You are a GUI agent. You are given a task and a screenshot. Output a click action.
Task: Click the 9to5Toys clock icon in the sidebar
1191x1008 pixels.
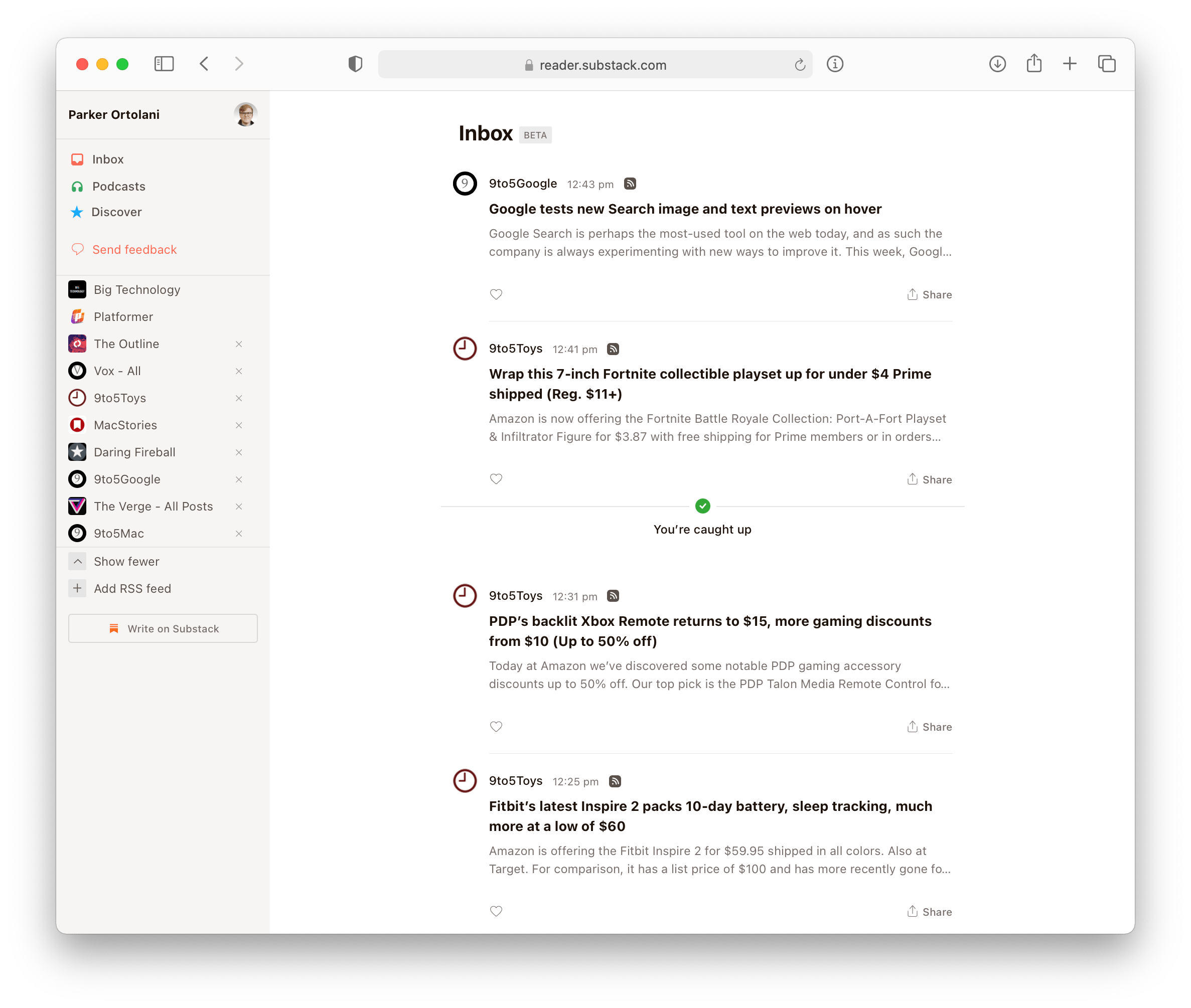coord(77,398)
